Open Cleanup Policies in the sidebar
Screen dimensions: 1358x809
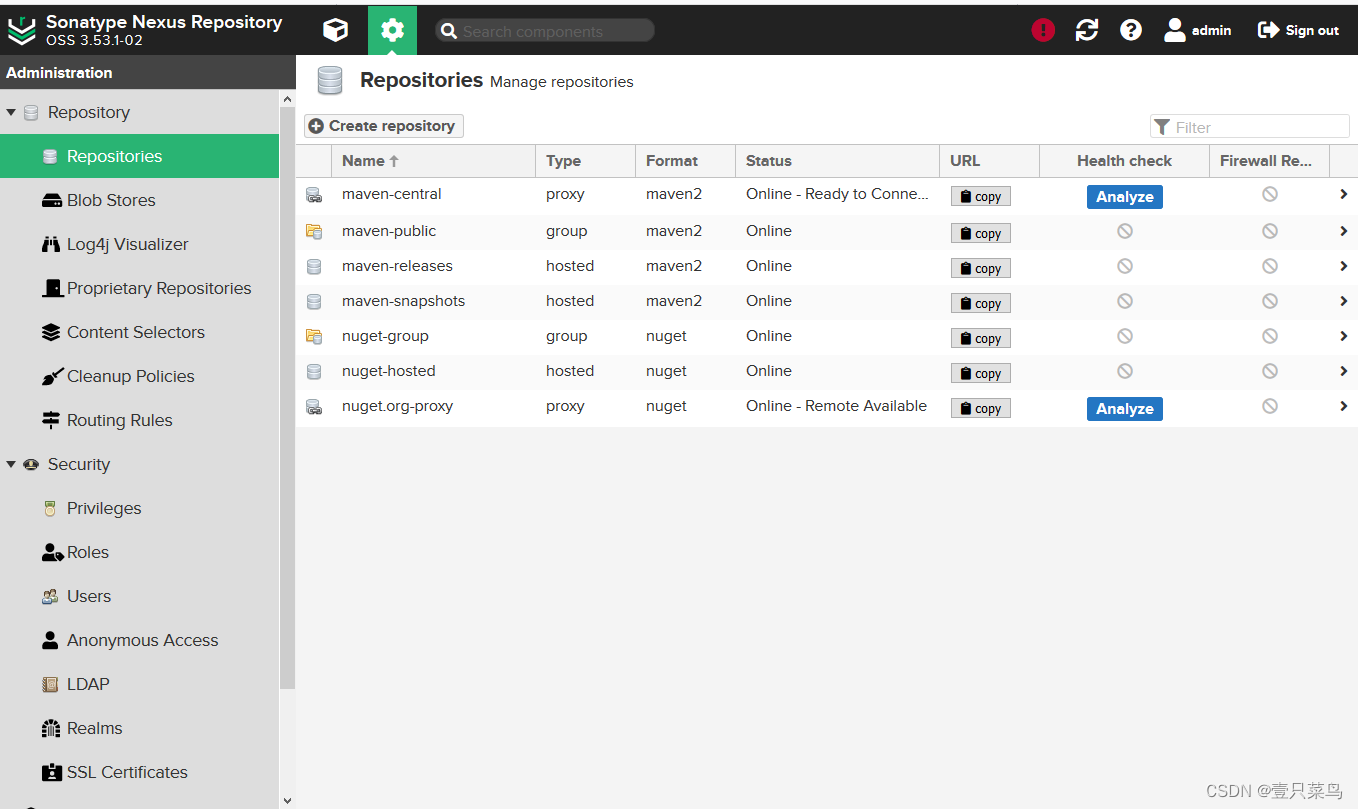tap(139, 376)
